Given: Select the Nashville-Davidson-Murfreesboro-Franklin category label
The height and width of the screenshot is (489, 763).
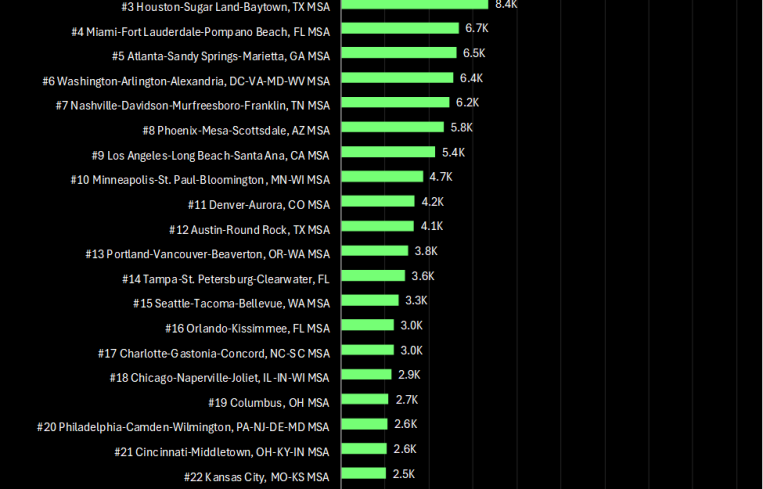Looking at the screenshot, I should click(x=192, y=105).
